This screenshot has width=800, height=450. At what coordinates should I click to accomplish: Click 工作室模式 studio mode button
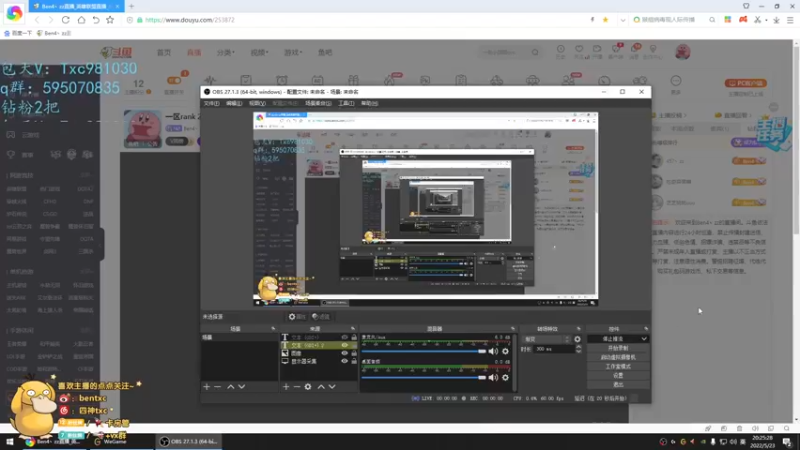pos(618,366)
